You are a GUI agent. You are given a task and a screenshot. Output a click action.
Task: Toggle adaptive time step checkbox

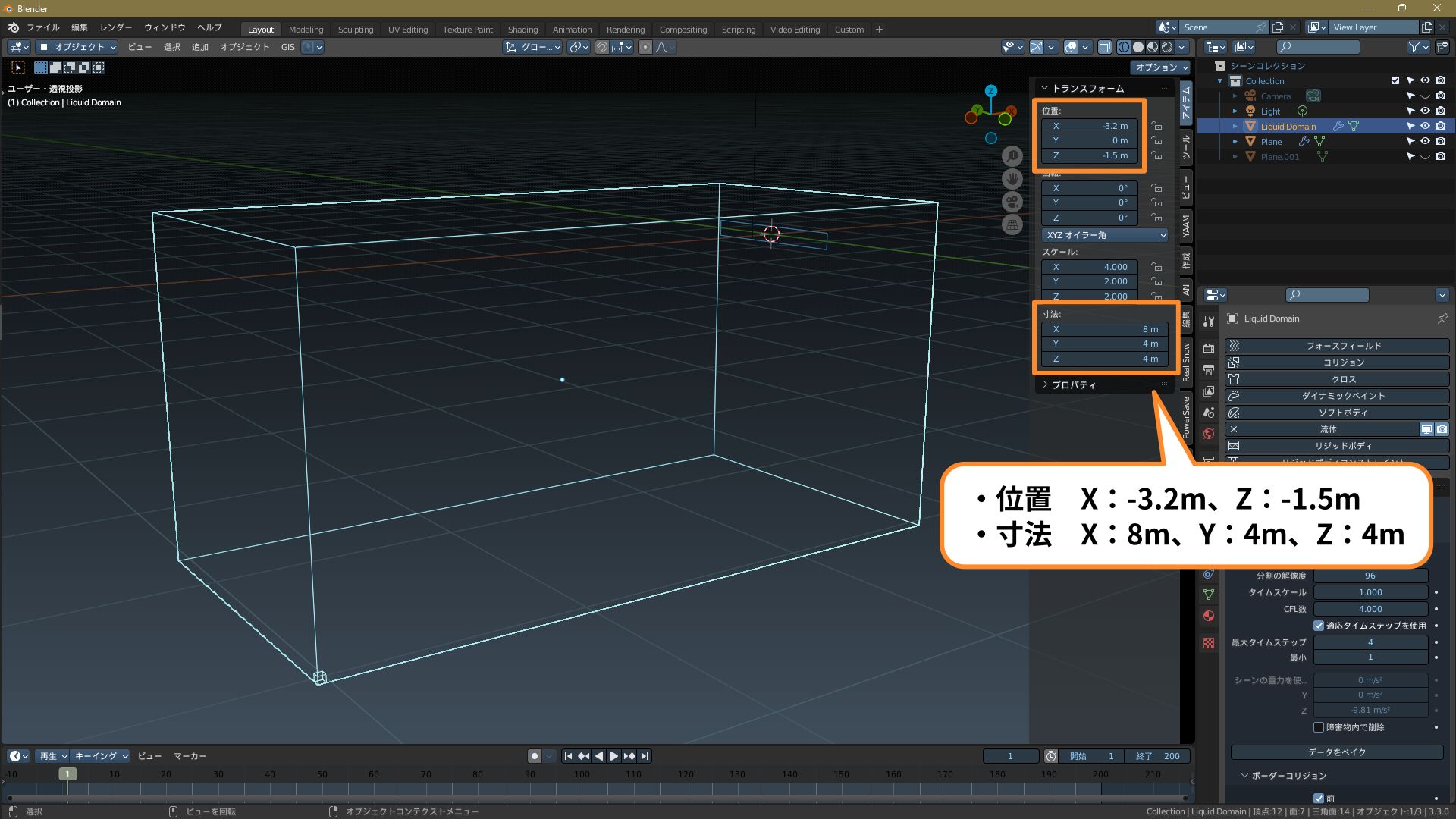click(1319, 626)
